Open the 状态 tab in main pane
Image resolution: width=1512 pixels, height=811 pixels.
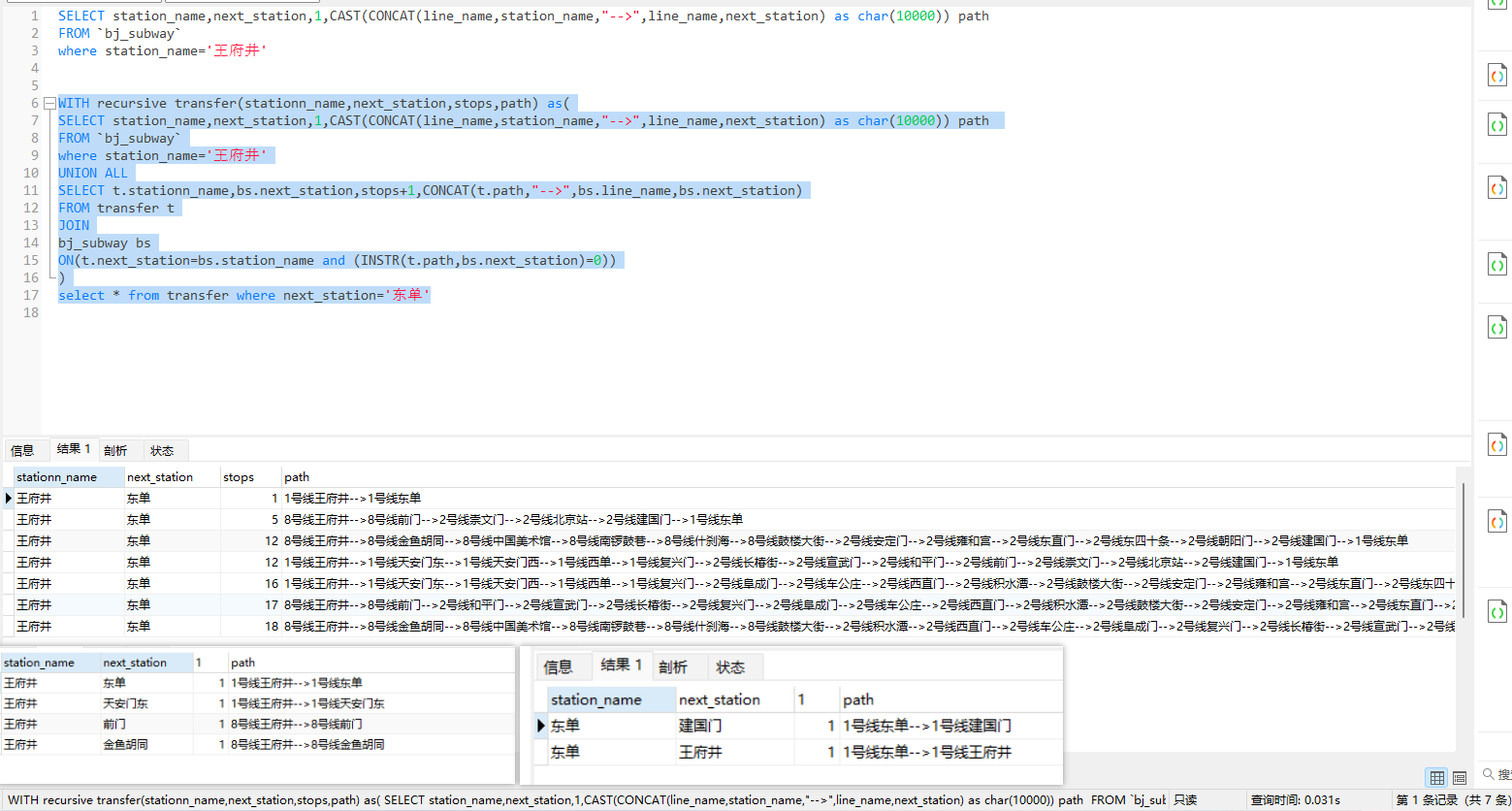point(163,450)
